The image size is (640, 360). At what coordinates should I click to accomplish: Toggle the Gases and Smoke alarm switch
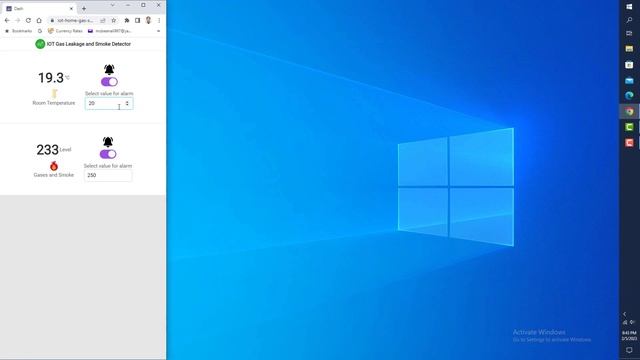pos(108,154)
